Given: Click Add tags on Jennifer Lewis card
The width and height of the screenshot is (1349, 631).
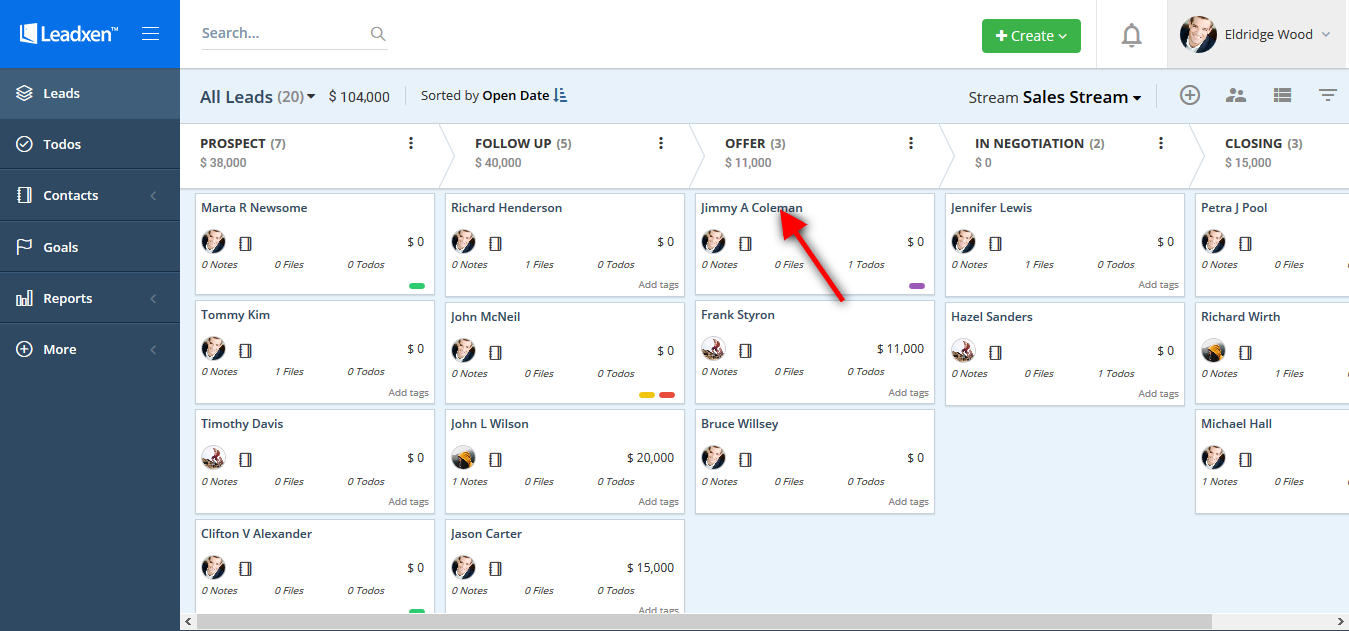Looking at the screenshot, I should pyautogui.click(x=1159, y=285).
